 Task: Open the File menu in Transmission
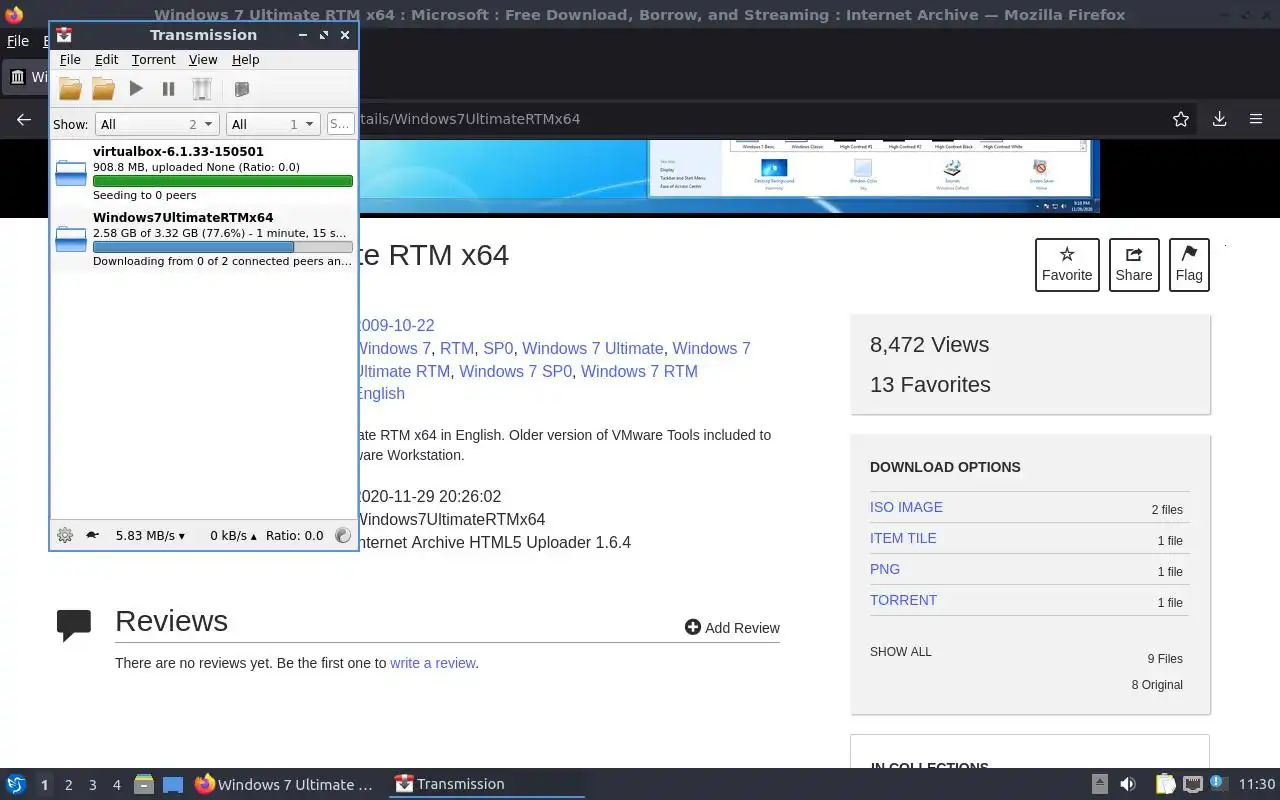[x=70, y=60]
